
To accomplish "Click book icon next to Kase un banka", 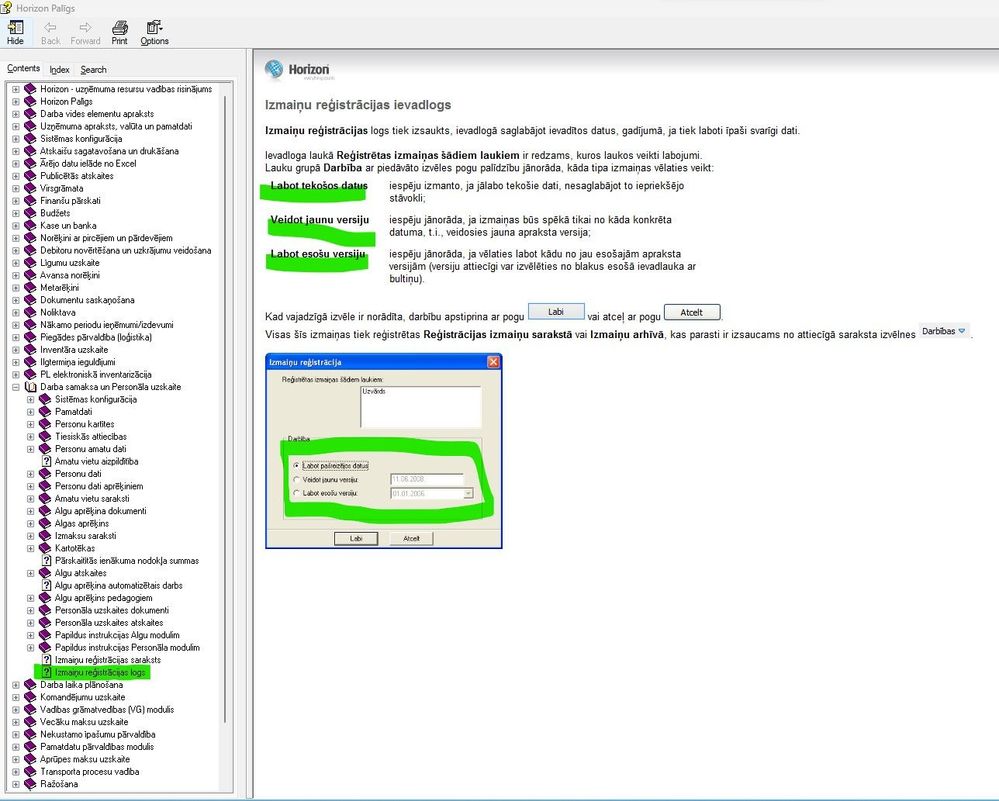I will click(30, 226).
